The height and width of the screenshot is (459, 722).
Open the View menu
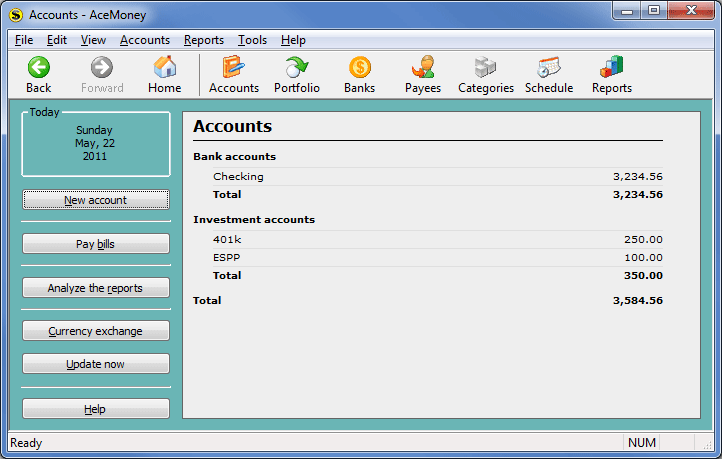93,40
